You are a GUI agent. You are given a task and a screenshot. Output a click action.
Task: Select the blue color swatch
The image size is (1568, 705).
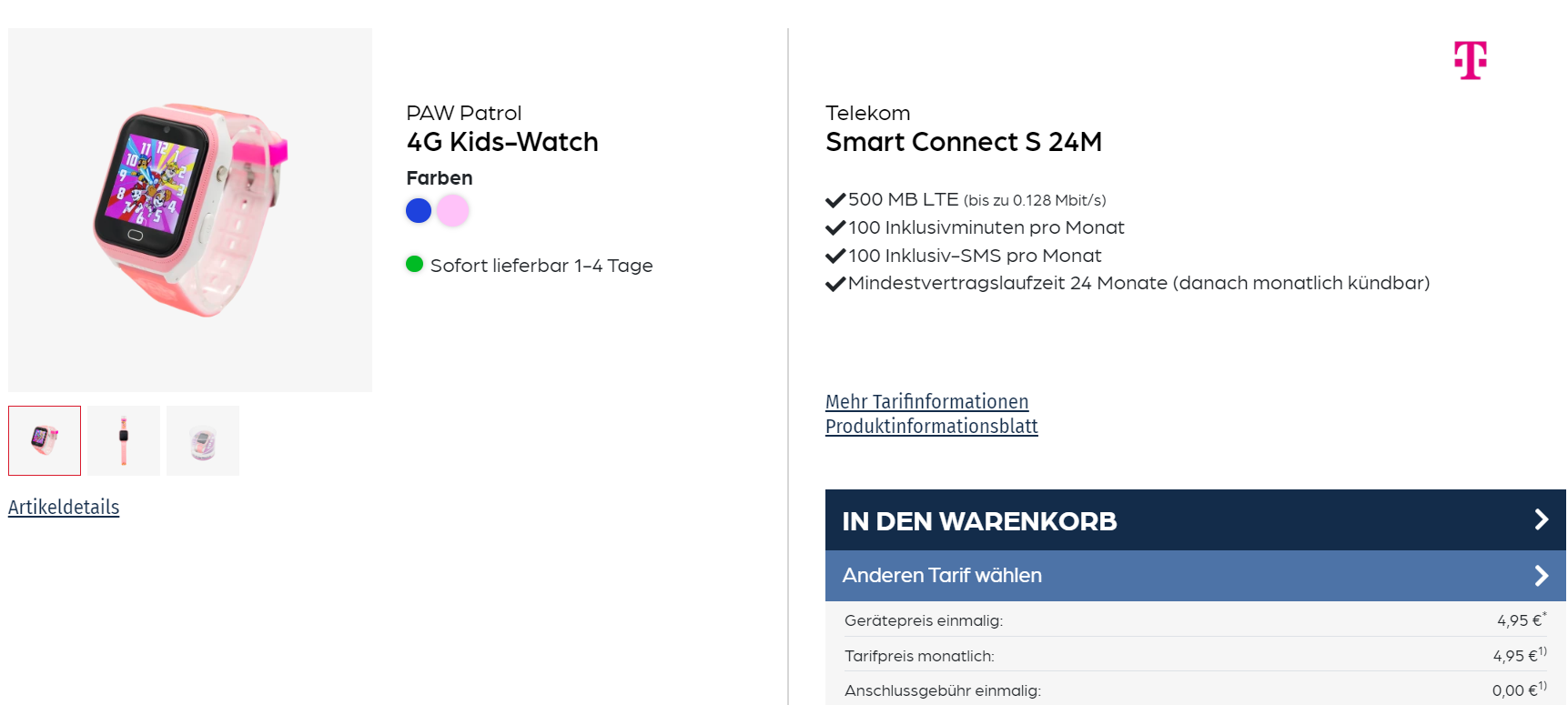[418, 210]
